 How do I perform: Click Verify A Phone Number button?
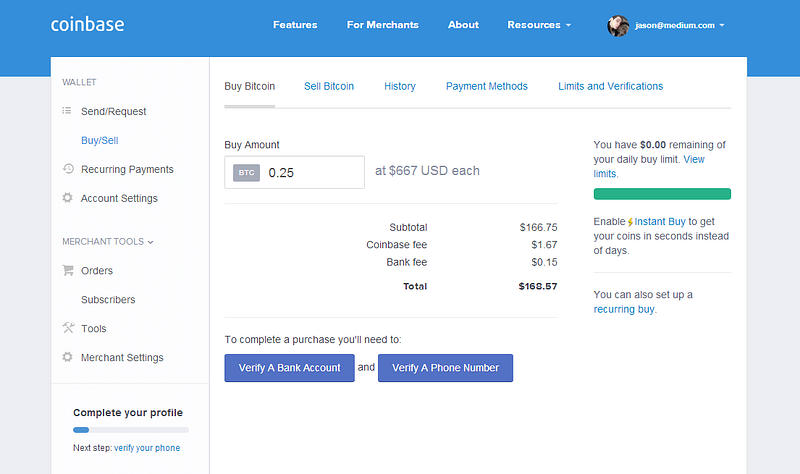tap(445, 368)
